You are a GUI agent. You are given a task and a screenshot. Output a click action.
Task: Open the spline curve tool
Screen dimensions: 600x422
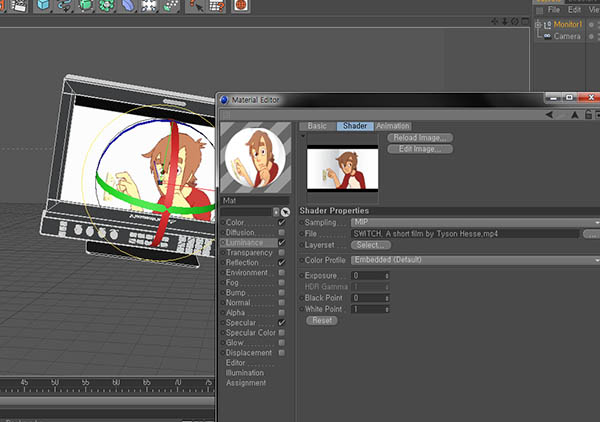(64, 5)
